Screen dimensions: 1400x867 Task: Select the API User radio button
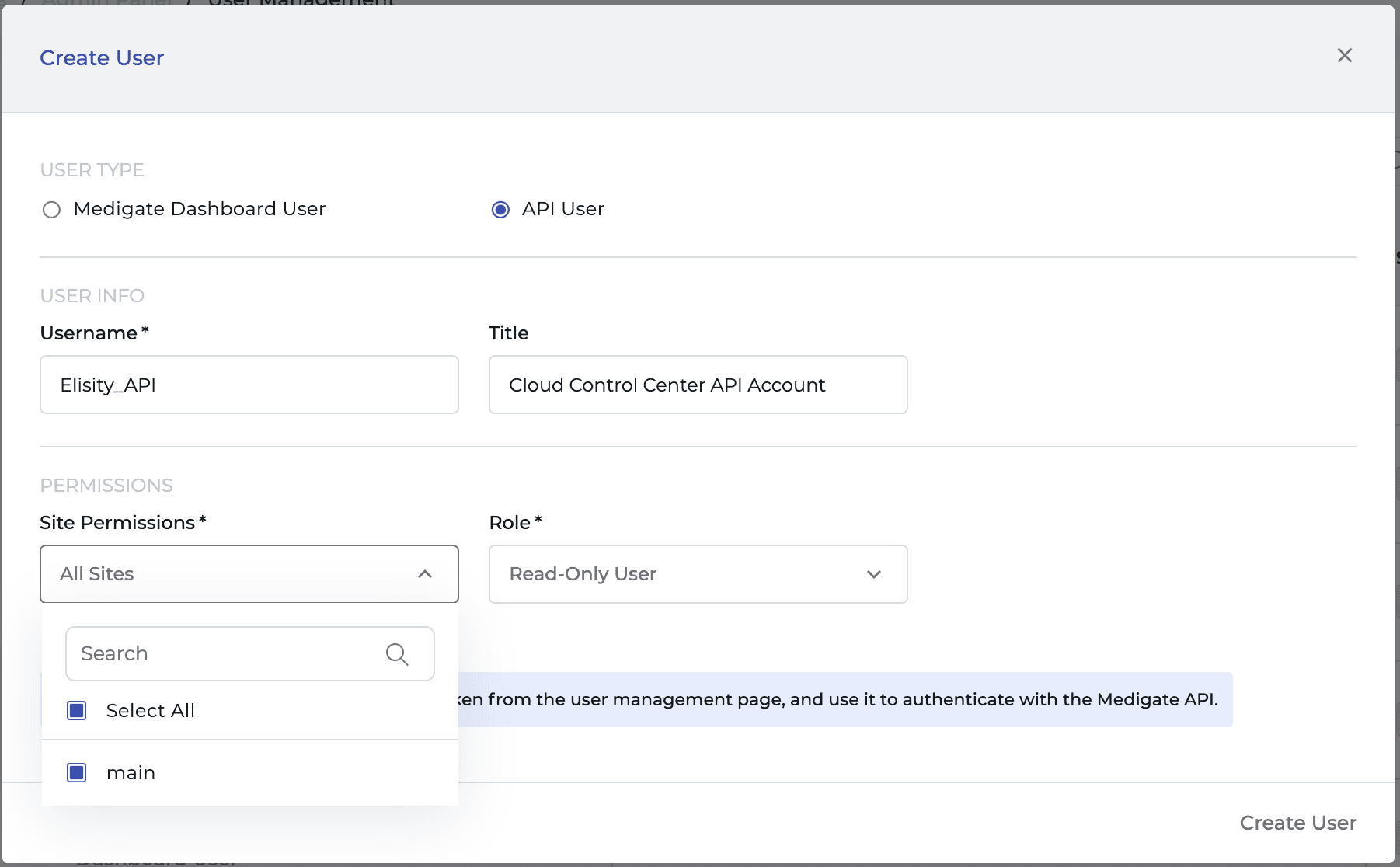(x=500, y=210)
